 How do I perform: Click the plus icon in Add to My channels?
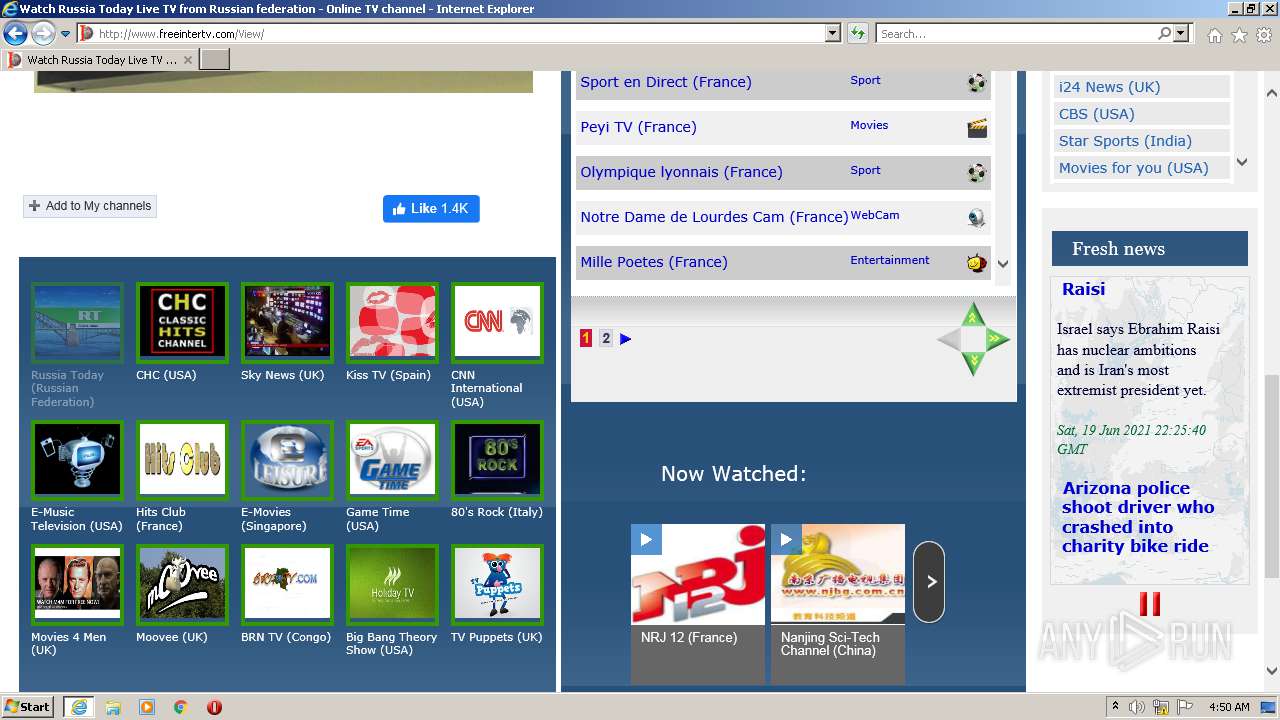(35, 206)
